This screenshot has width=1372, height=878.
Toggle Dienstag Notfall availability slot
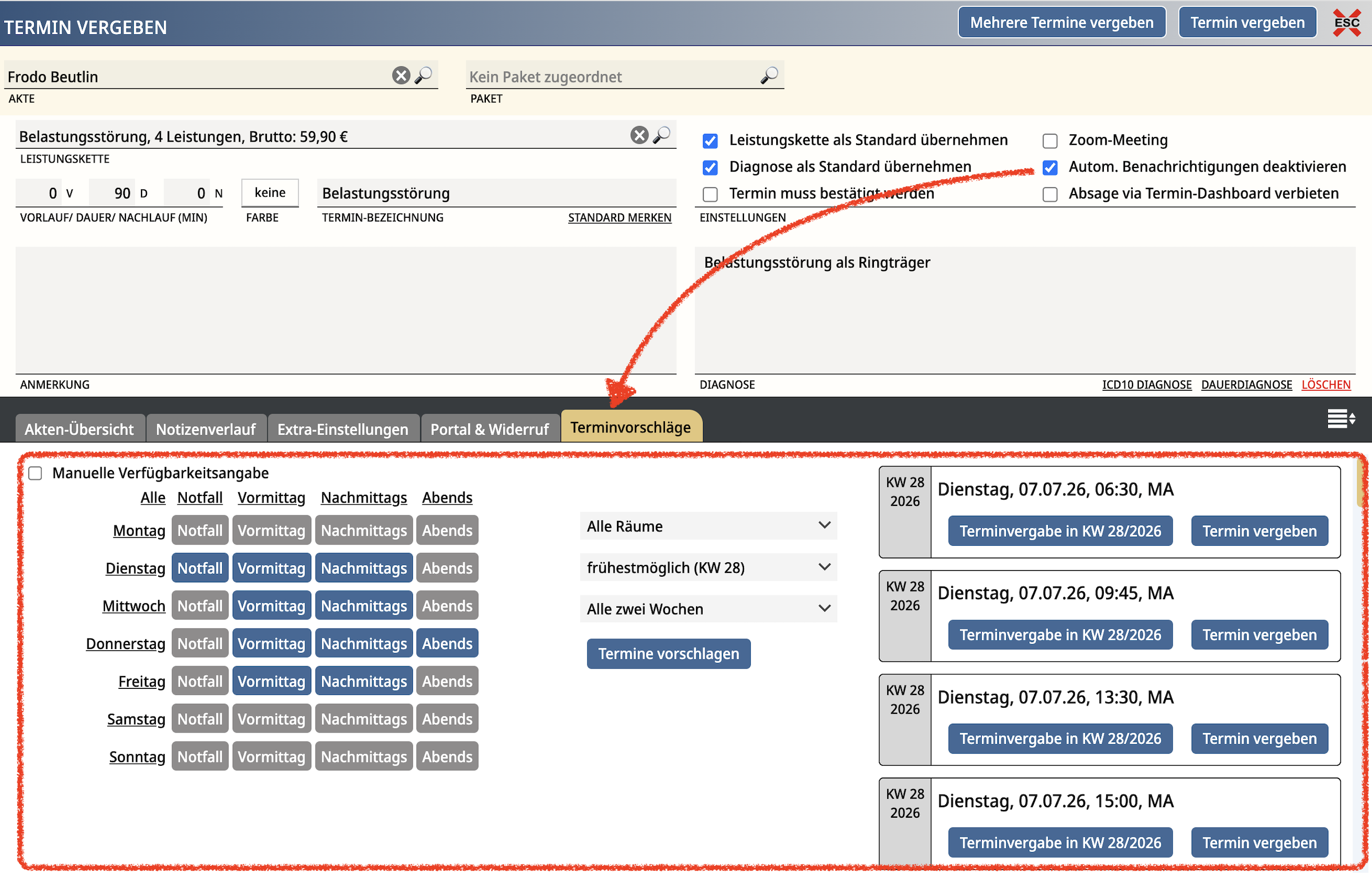click(x=200, y=568)
